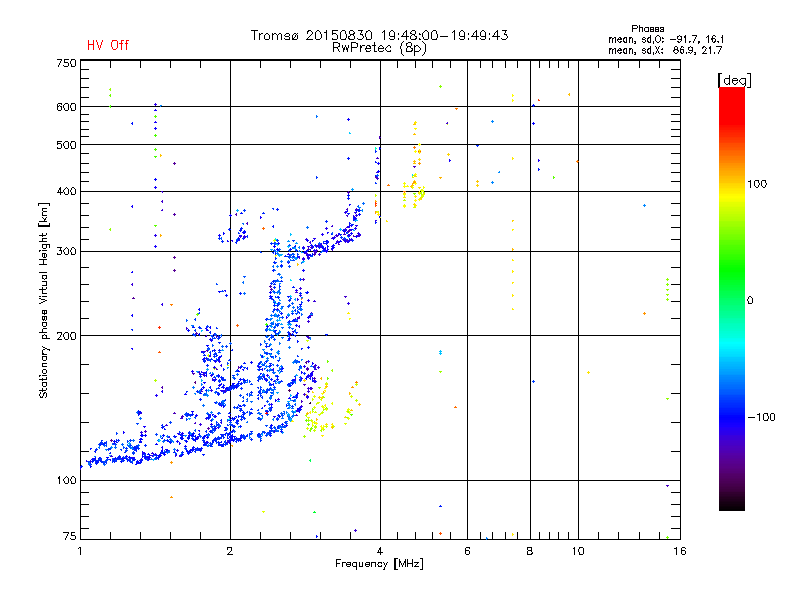Click the x-axis label '6'
The height and width of the screenshot is (600, 800).
467,551
